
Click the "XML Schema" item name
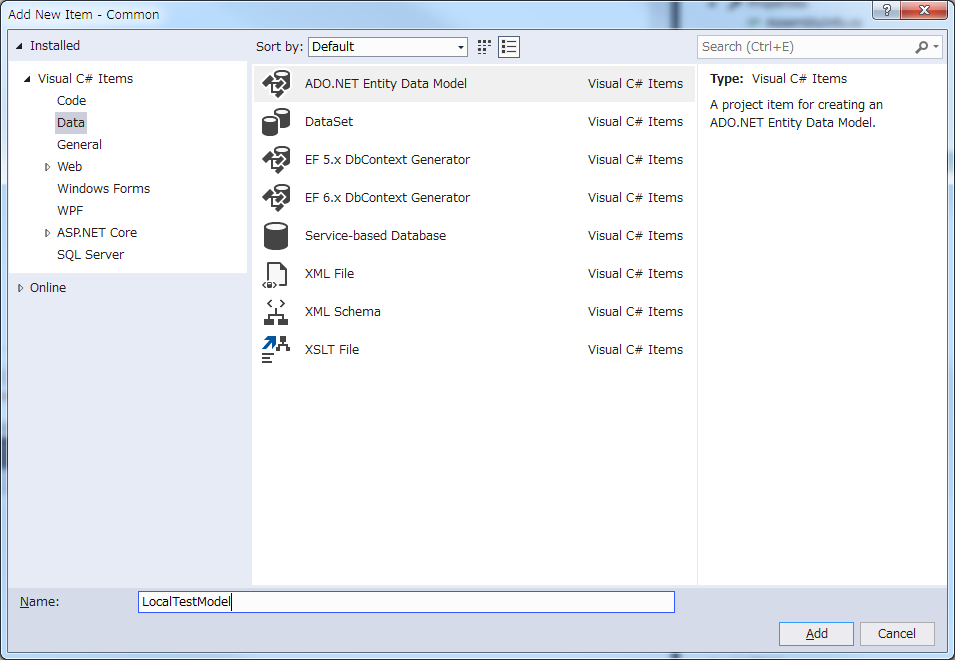tap(342, 312)
